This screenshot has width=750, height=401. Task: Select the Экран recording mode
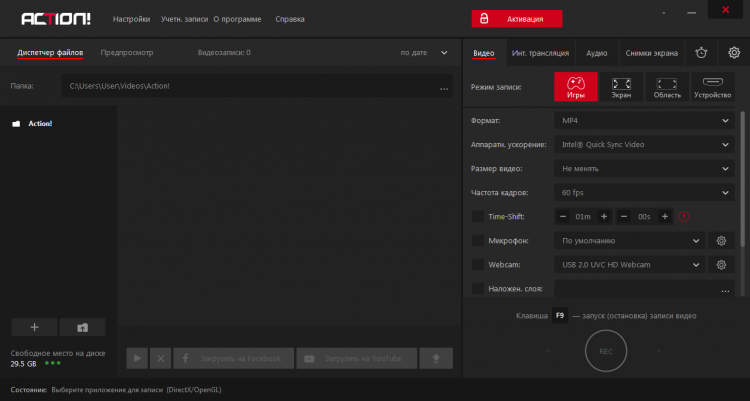(621, 87)
